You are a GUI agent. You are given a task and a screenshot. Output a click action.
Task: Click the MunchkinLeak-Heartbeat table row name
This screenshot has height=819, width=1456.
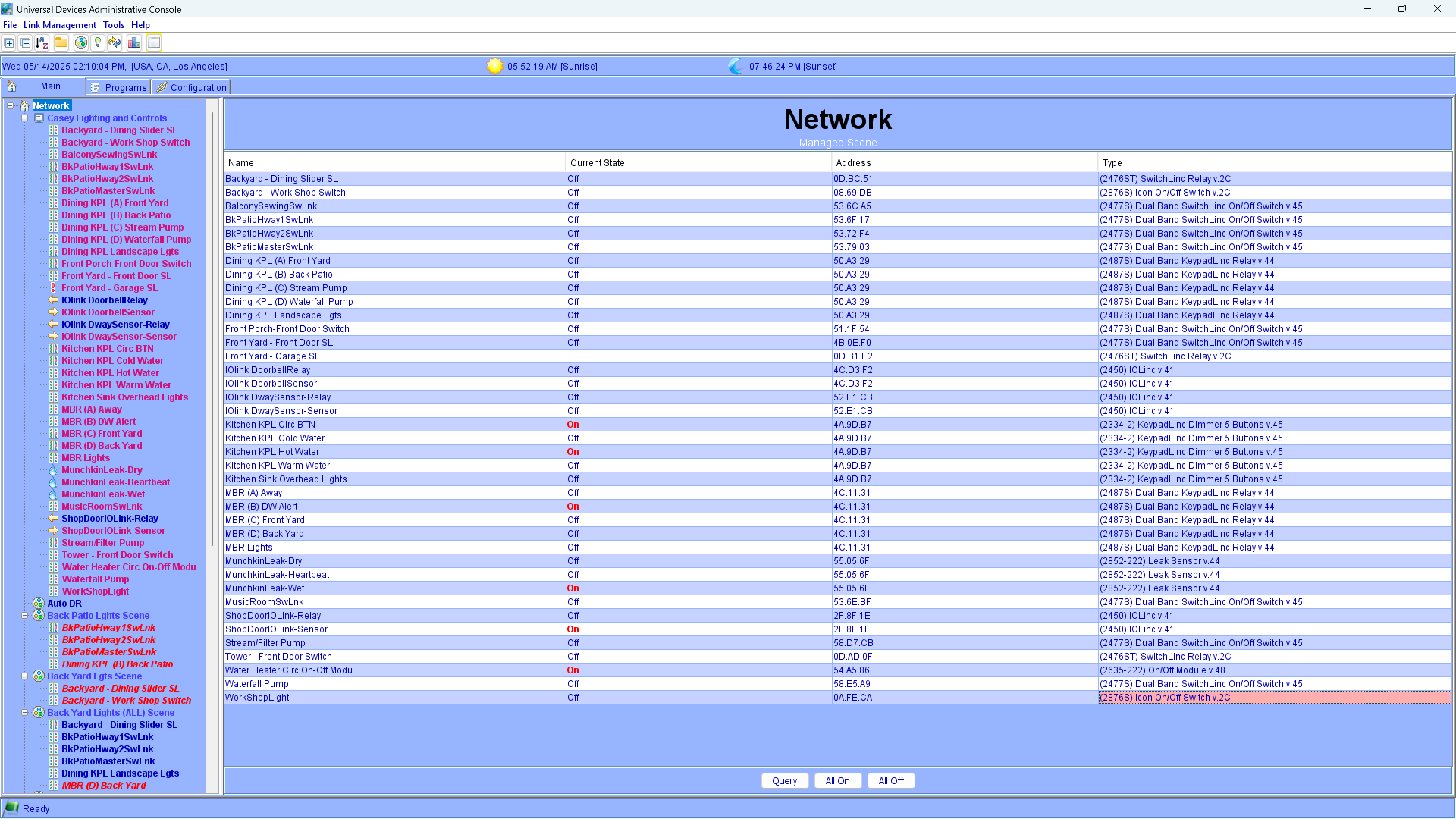277,575
